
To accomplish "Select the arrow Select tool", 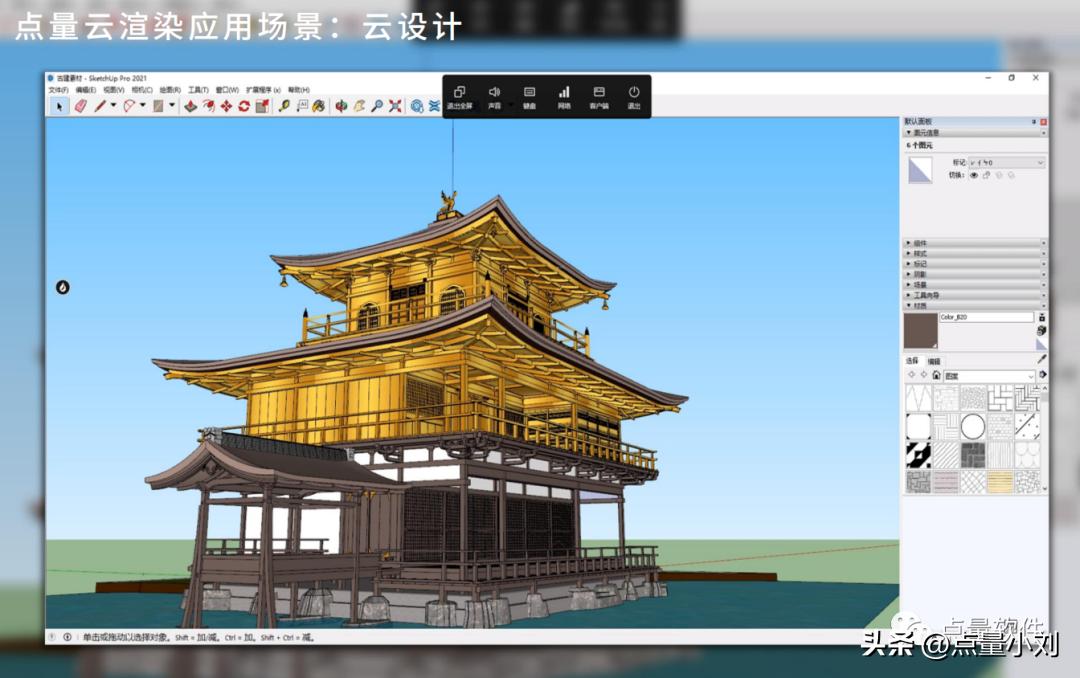I will [59, 106].
